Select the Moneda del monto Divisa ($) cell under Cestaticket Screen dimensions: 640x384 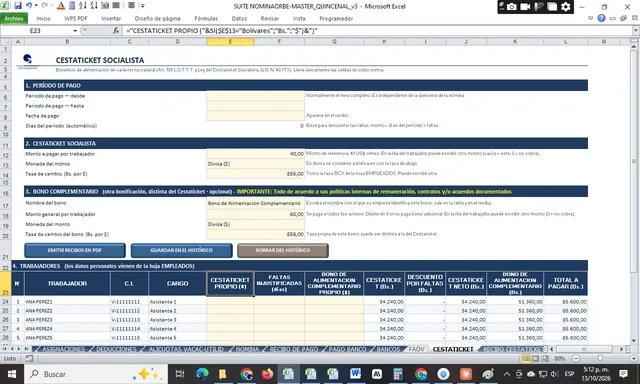tap(256, 164)
